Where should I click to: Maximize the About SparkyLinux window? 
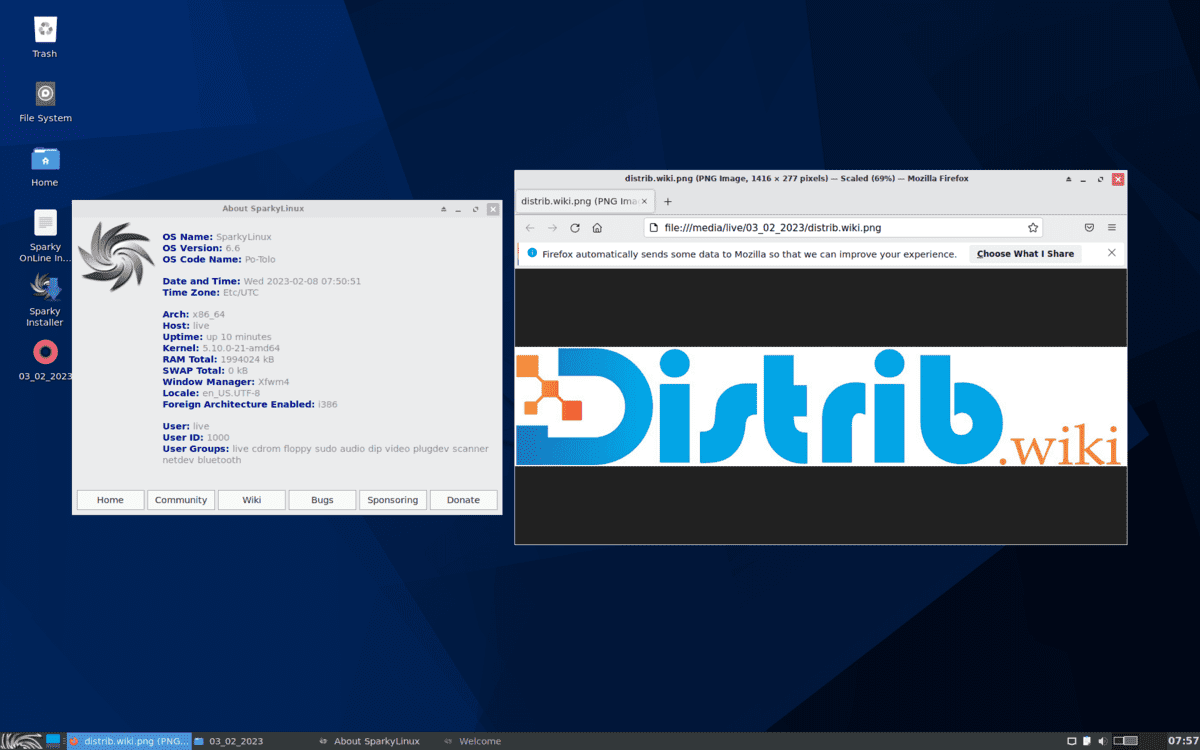(x=476, y=209)
